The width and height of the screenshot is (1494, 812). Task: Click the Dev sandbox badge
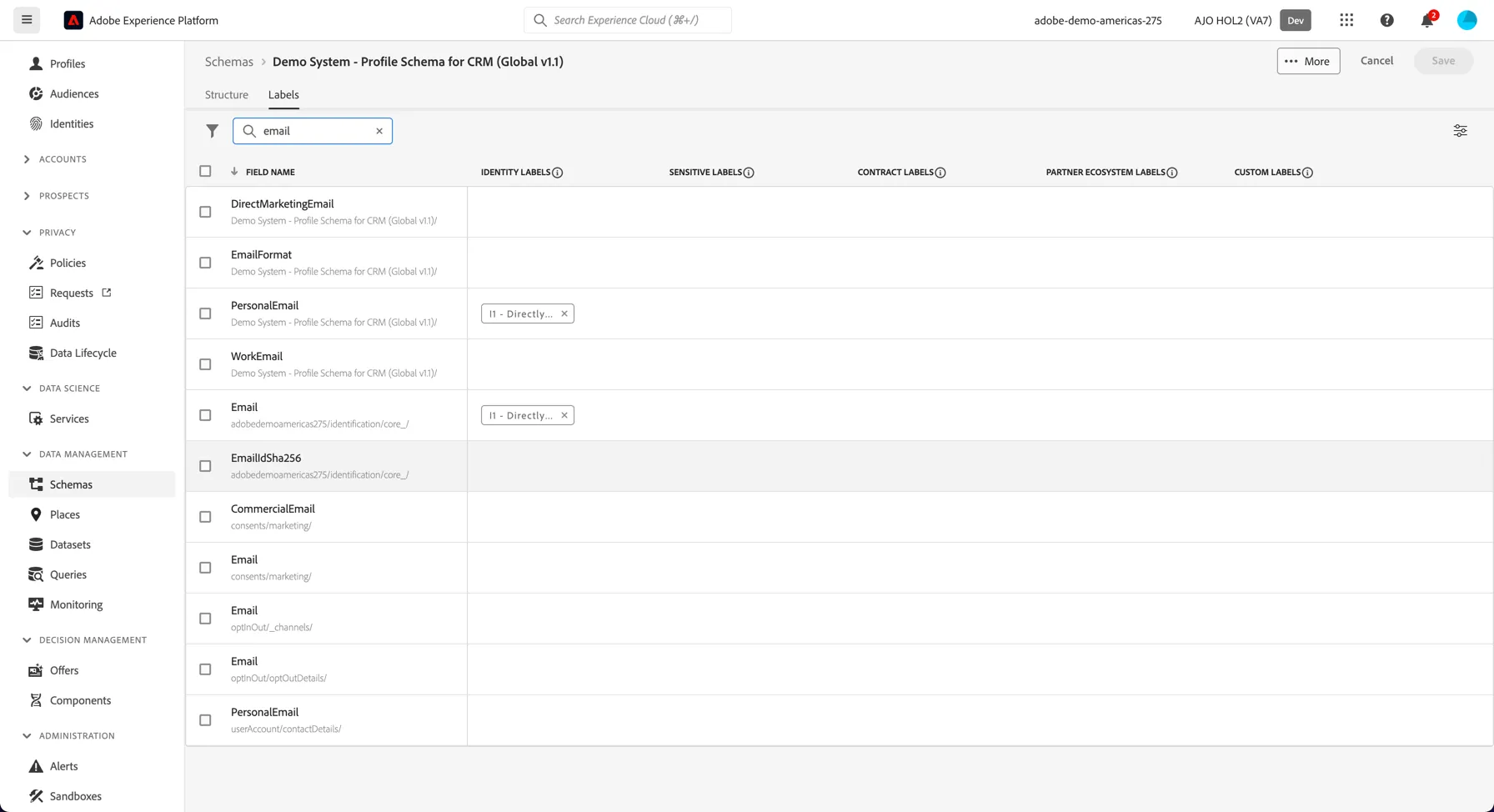point(1296,20)
